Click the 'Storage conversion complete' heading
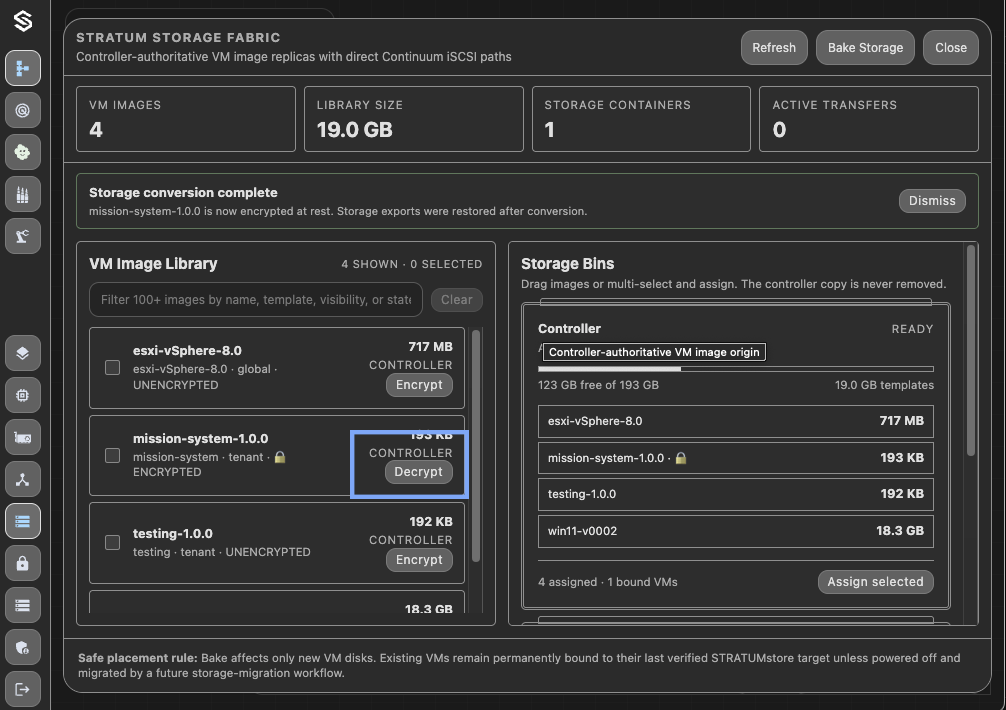 coord(183,192)
